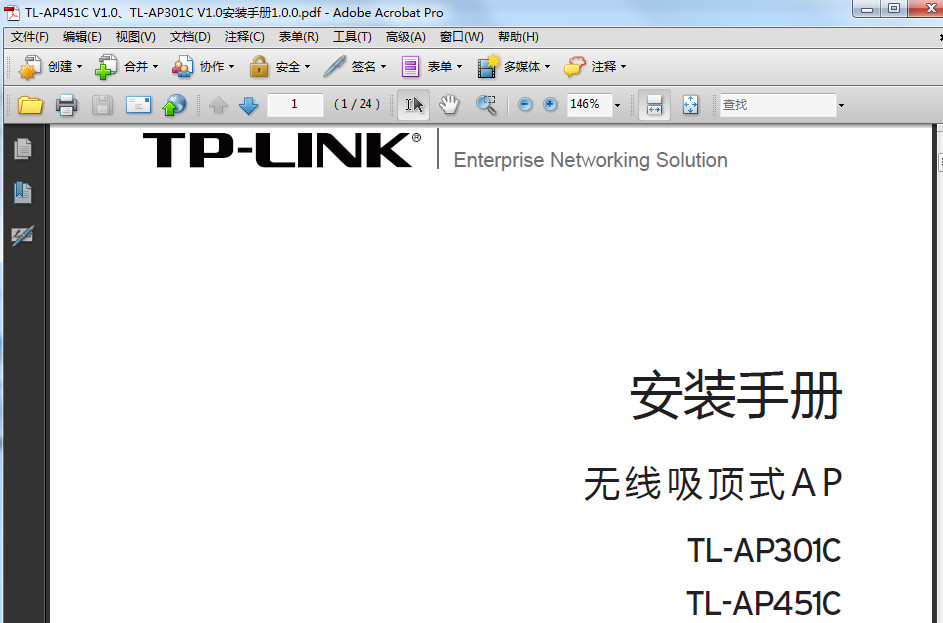Open the Tools (工具) menu
The height and width of the screenshot is (623, 943).
pos(352,37)
